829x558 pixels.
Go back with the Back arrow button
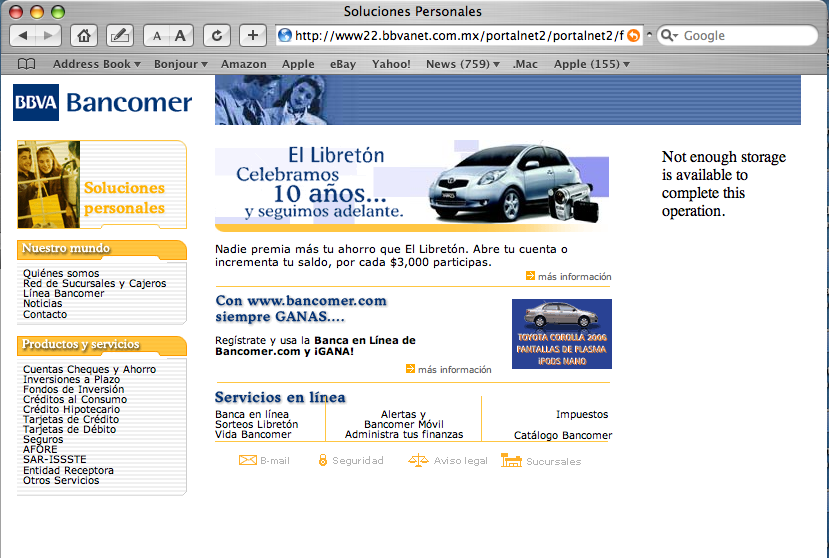[22, 35]
